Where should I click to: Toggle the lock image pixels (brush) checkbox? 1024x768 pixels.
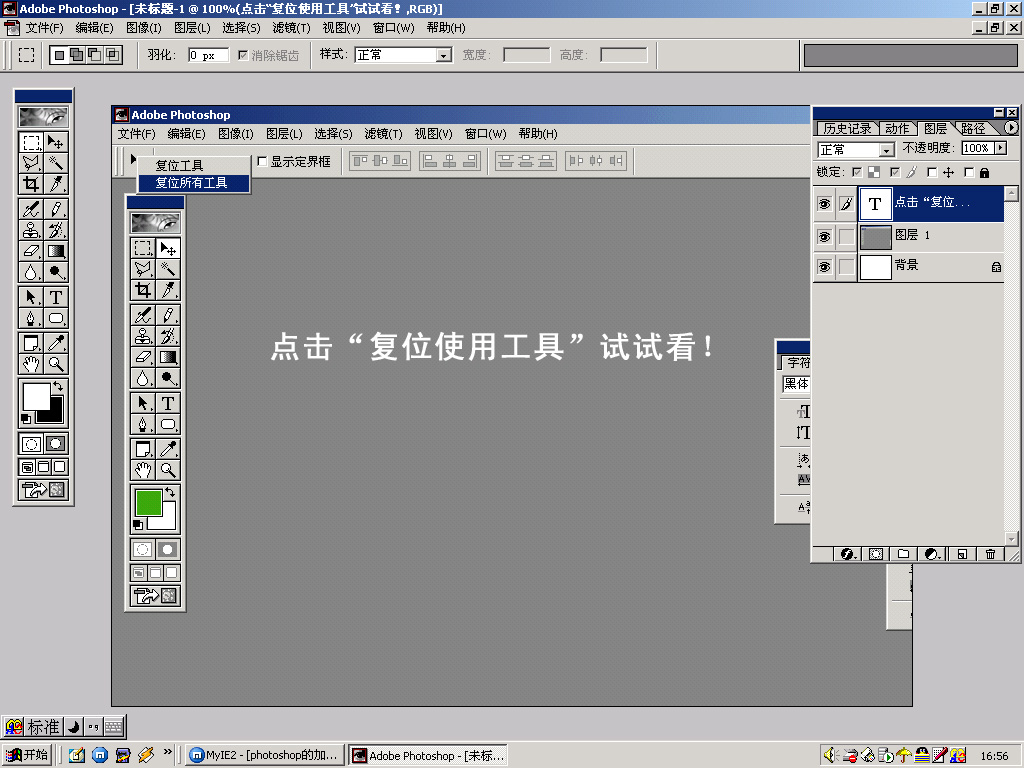point(895,172)
